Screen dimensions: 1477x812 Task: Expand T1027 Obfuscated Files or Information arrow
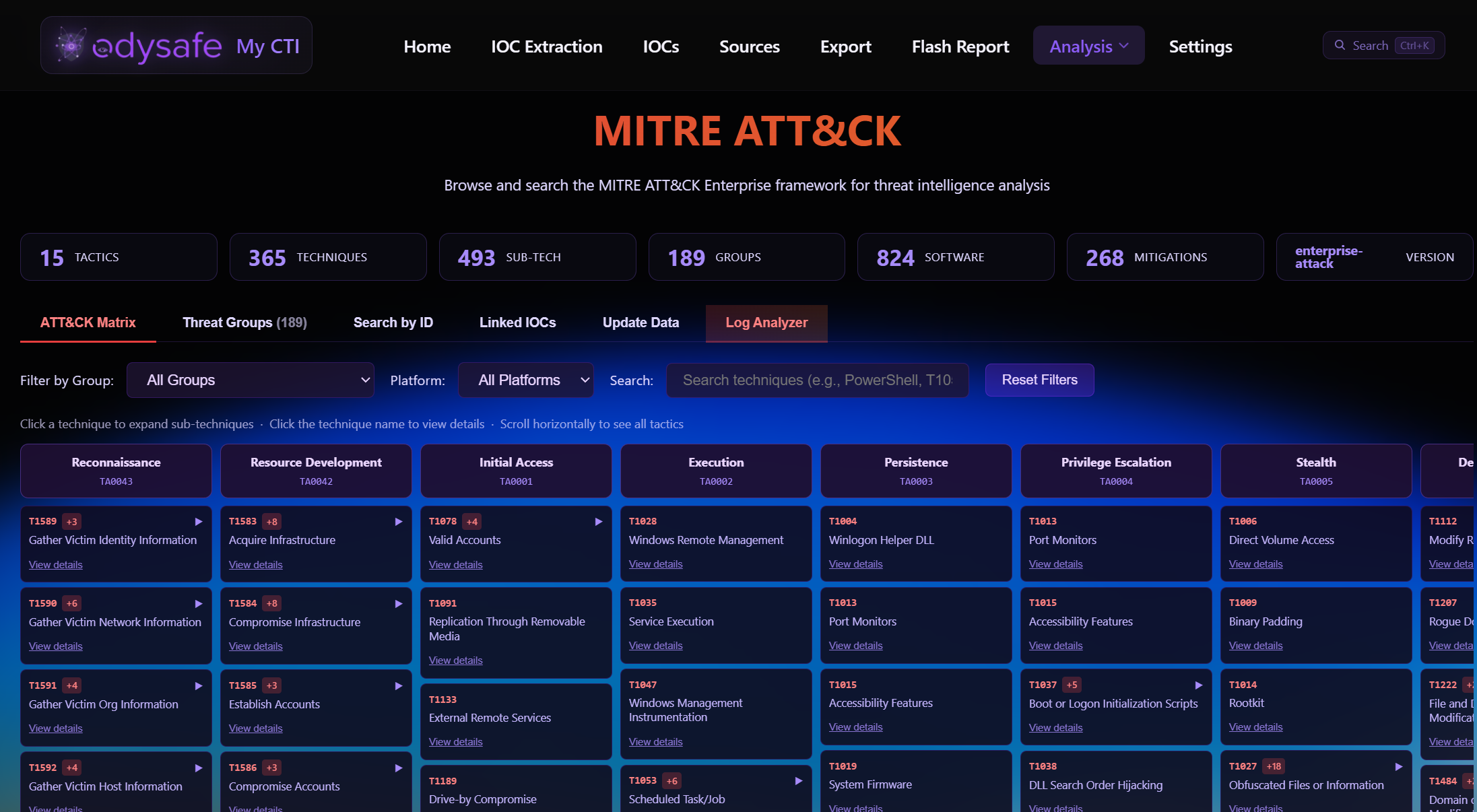coord(1399,766)
